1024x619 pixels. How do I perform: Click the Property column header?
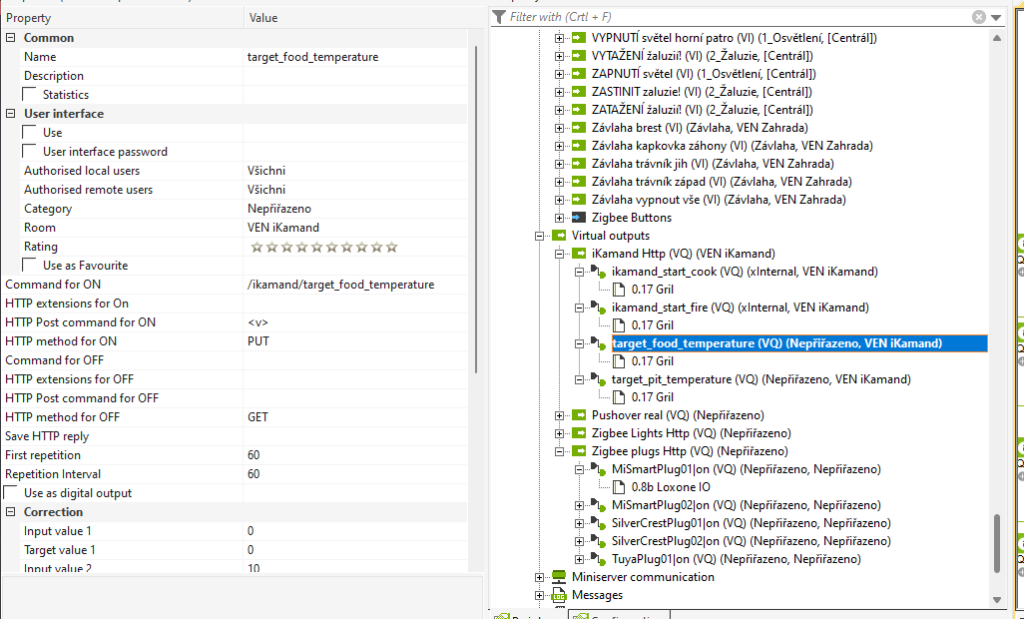(123, 18)
